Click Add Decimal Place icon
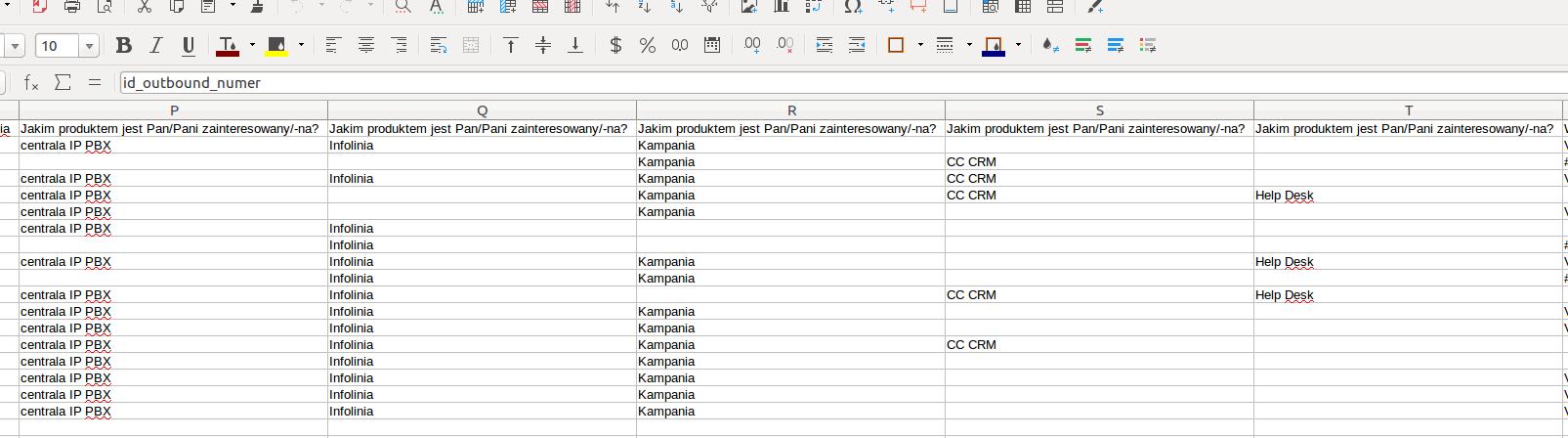 pyautogui.click(x=752, y=45)
